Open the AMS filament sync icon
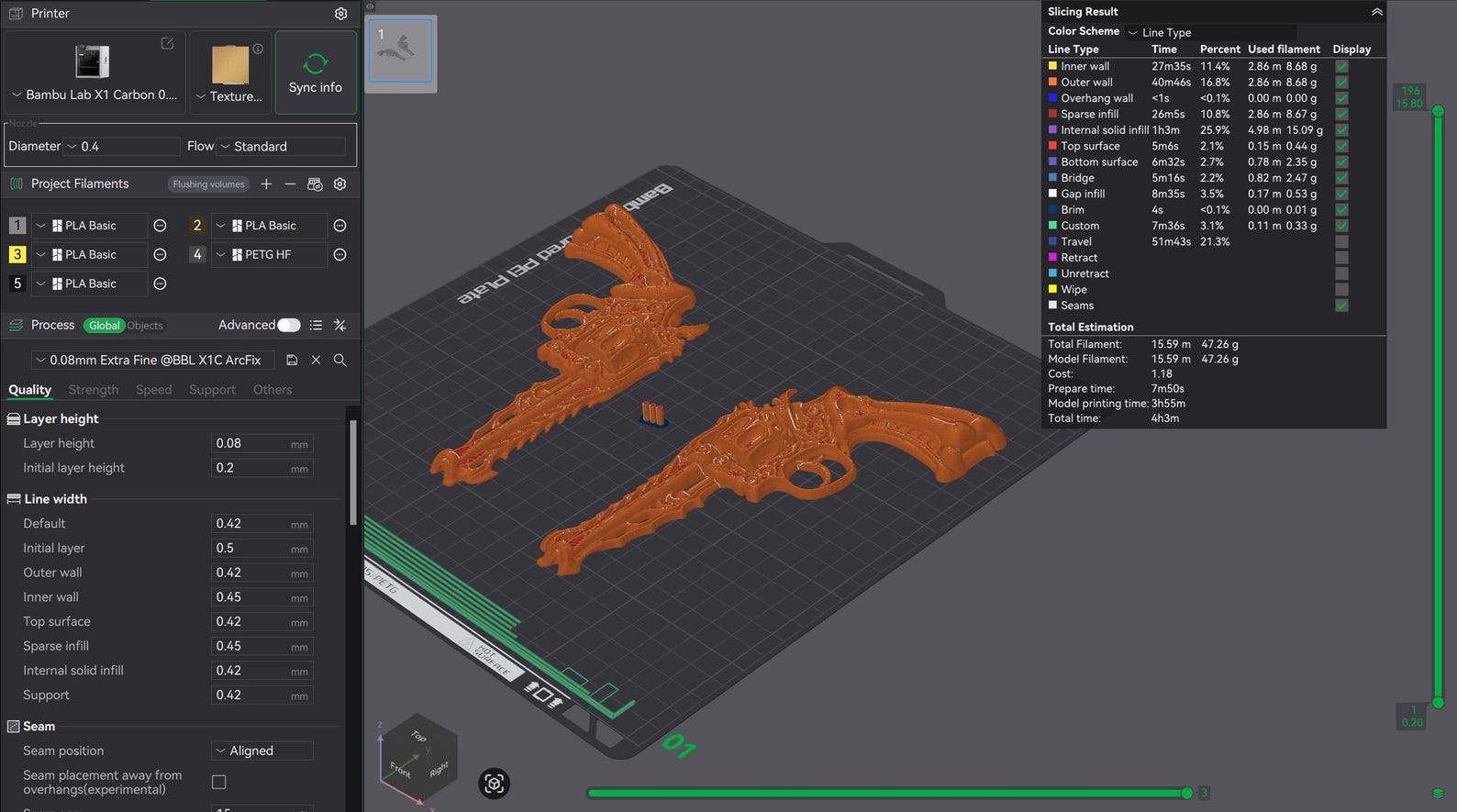1457x812 pixels. coord(315,184)
